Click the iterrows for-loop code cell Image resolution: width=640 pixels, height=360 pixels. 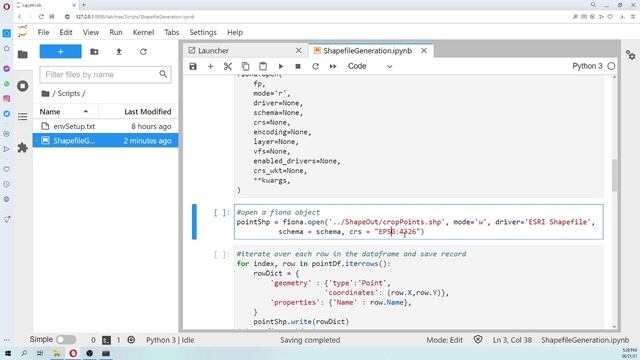pos(418,287)
